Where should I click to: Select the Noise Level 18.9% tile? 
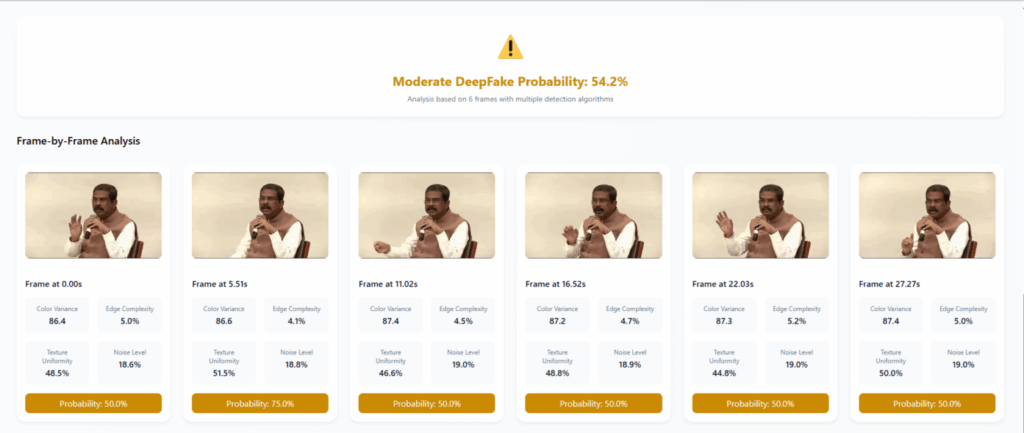click(x=630, y=362)
